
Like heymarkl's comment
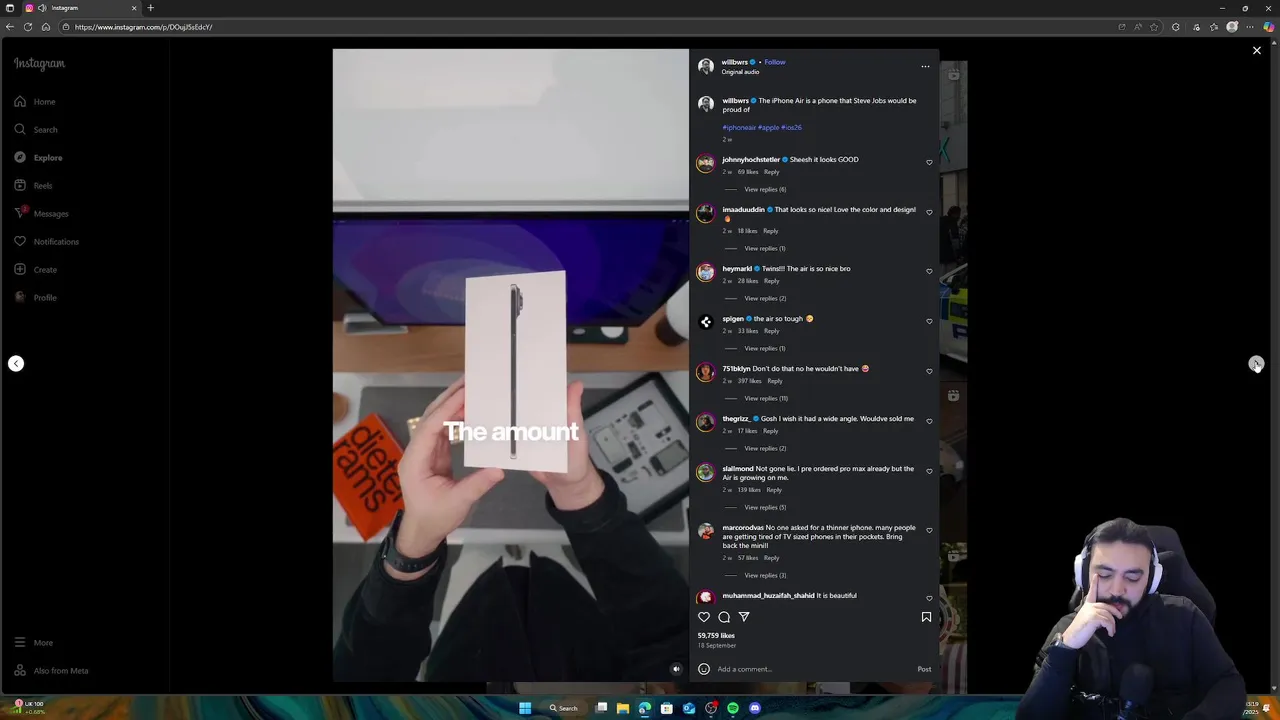coord(929,271)
